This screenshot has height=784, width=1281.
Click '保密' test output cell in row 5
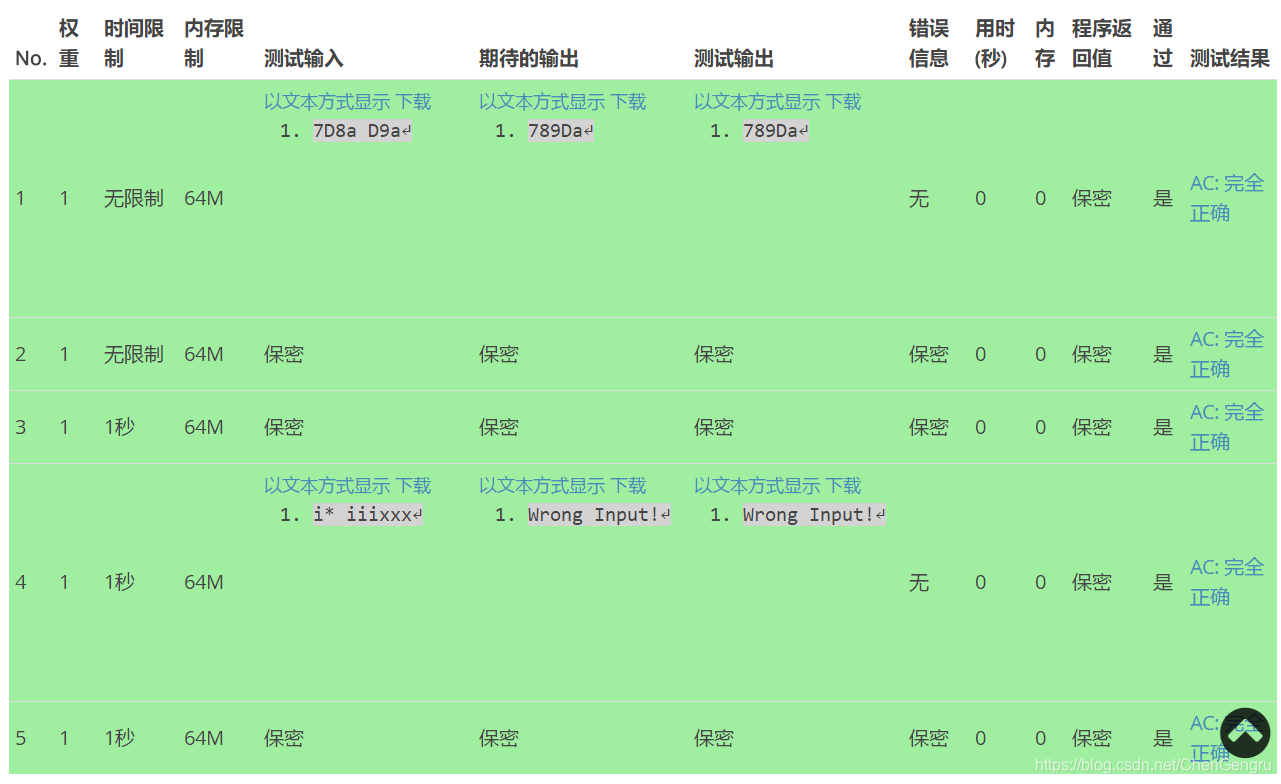[714, 739]
